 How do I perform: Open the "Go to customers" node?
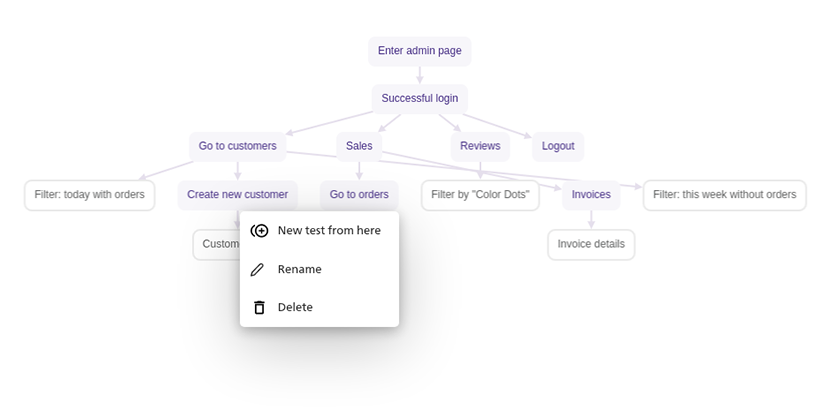(x=237, y=146)
